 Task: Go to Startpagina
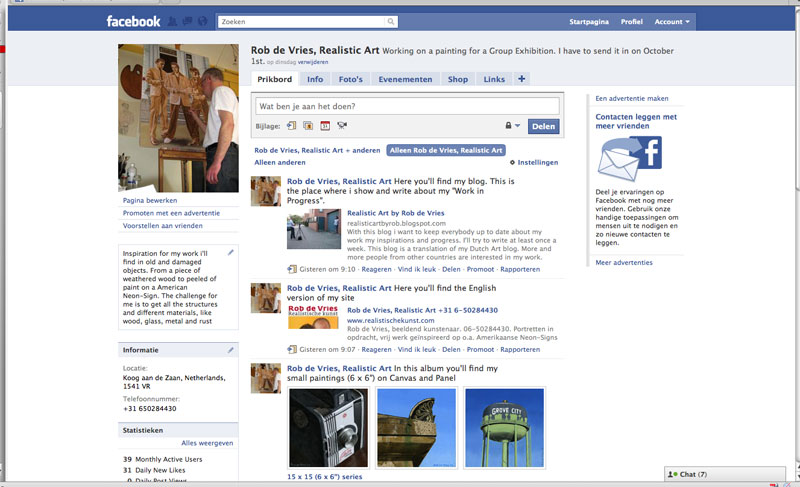pyautogui.click(x=589, y=22)
